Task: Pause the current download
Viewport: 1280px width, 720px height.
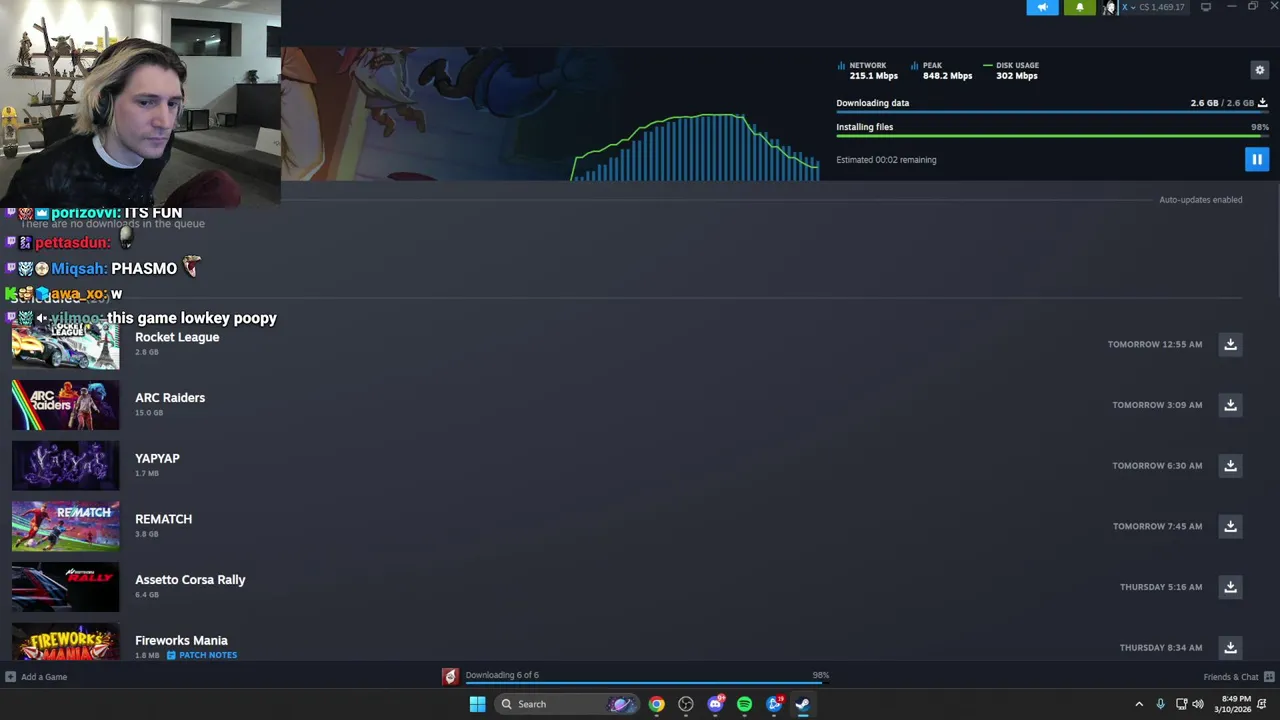Action: (x=1257, y=159)
